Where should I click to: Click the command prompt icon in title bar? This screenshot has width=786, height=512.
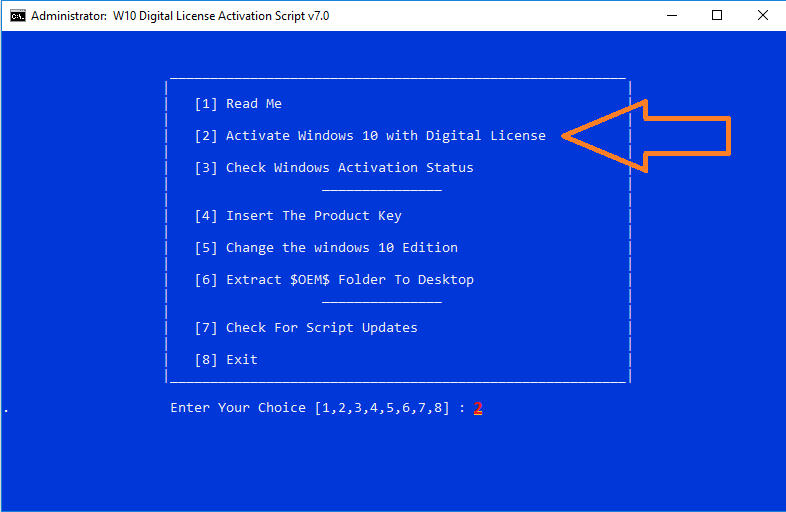click(x=17, y=16)
